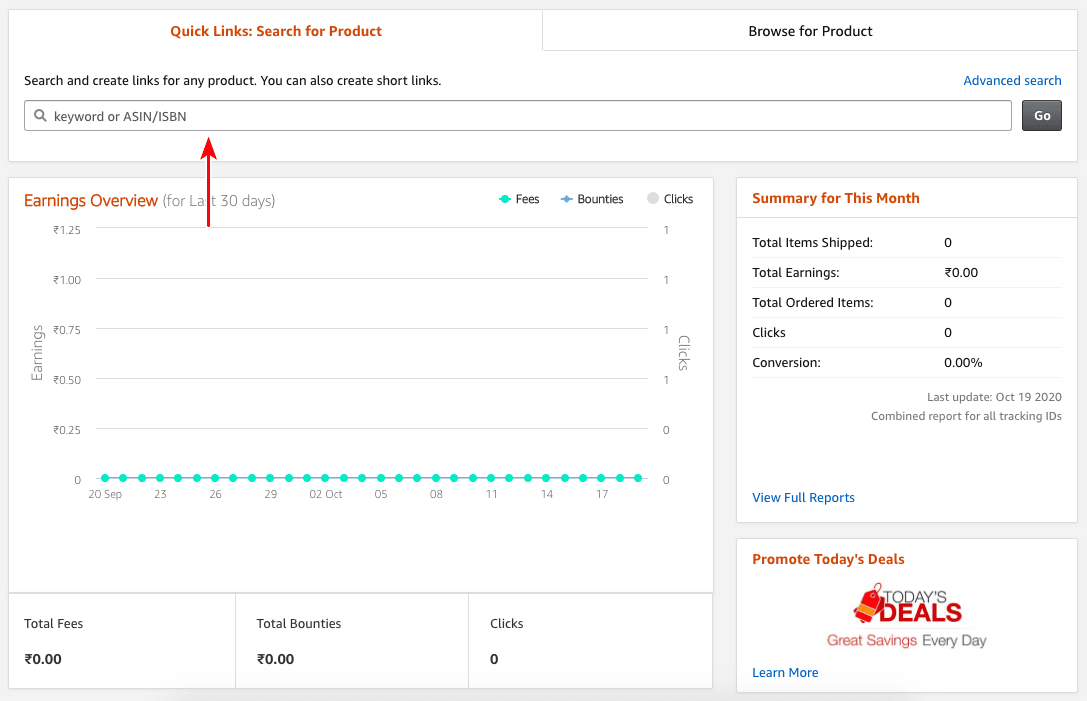Screen dimensions: 1087x701
Task: Click the Conversion 0.00% value
Action: tap(963, 363)
